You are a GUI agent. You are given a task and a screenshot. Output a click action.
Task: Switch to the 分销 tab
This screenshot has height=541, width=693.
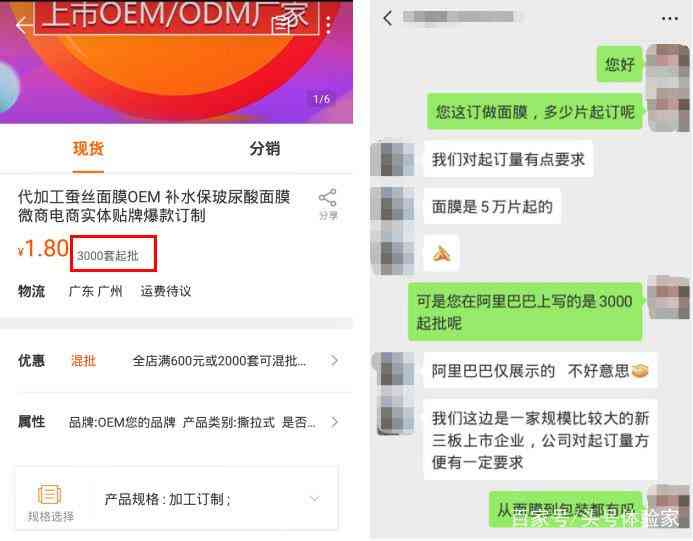point(264,149)
